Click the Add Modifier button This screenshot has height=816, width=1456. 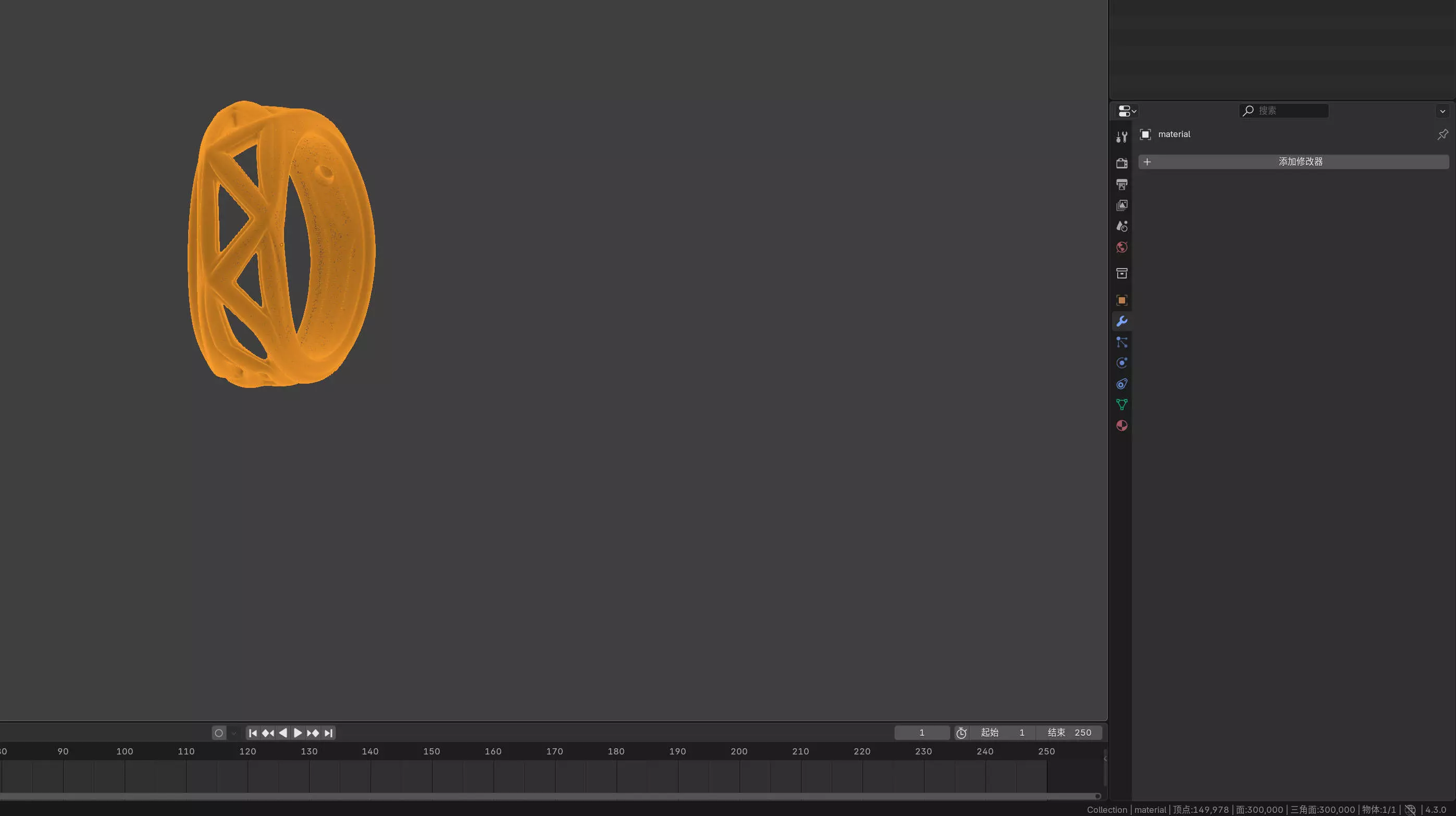(1293, 162)
